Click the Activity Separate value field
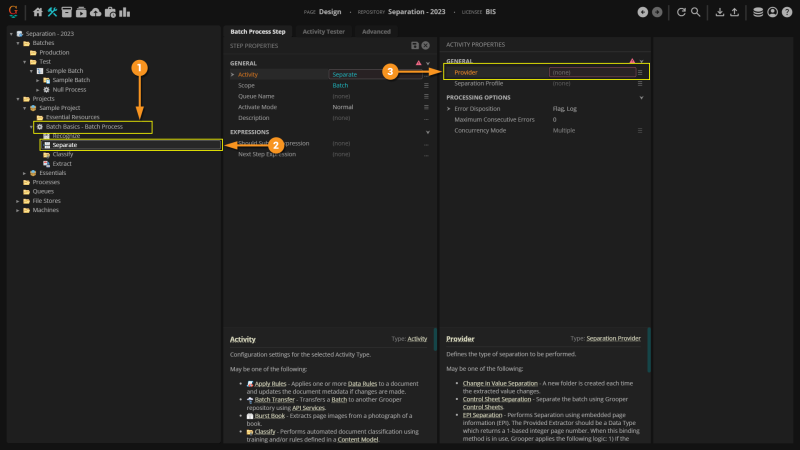Image resolution: width=800 pixels, height=450 pixels. click(x=376, y=74)
